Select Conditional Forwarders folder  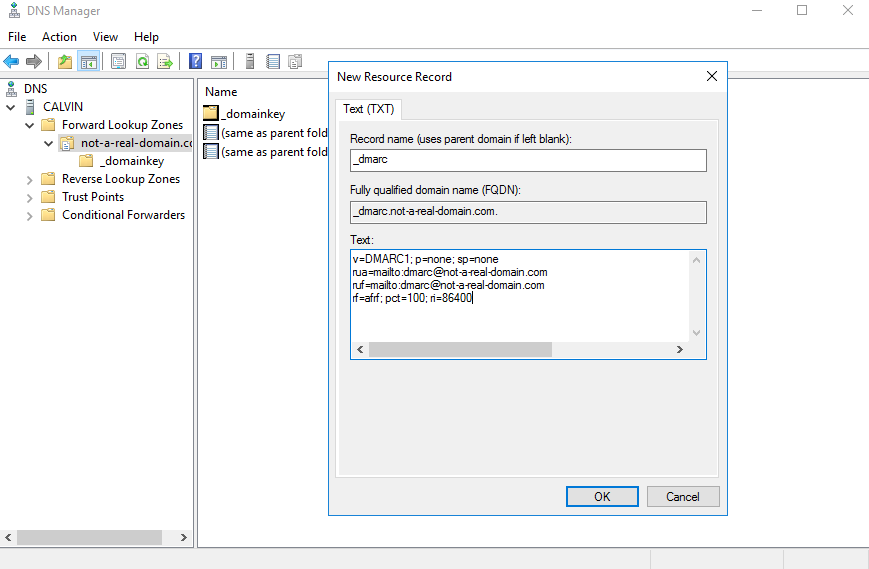point(123,215)
